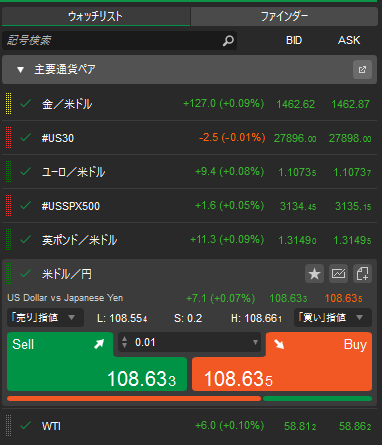Toggle the checkmark for #US30
384x445 pixels.
tap(26, 137)
